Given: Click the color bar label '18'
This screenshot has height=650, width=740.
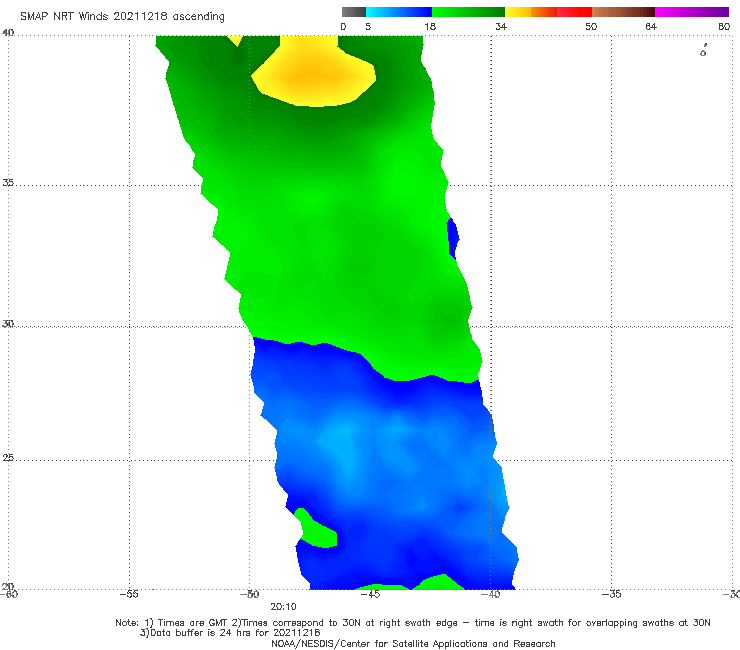Looking at the screenshot, I should tap(430, 26).
